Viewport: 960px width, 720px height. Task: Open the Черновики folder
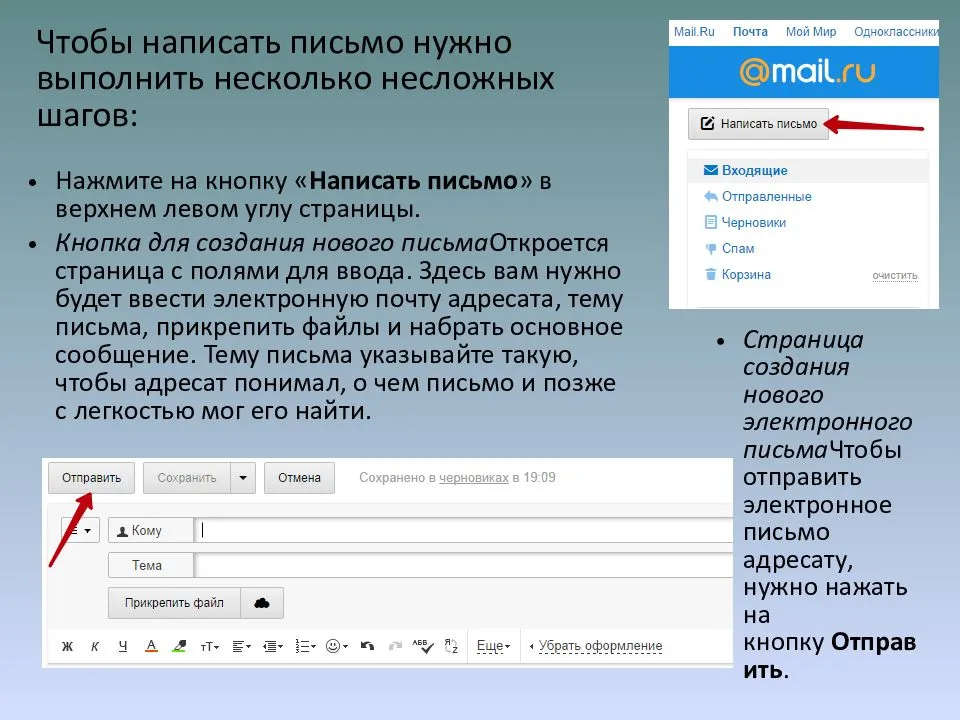point(754,222)
